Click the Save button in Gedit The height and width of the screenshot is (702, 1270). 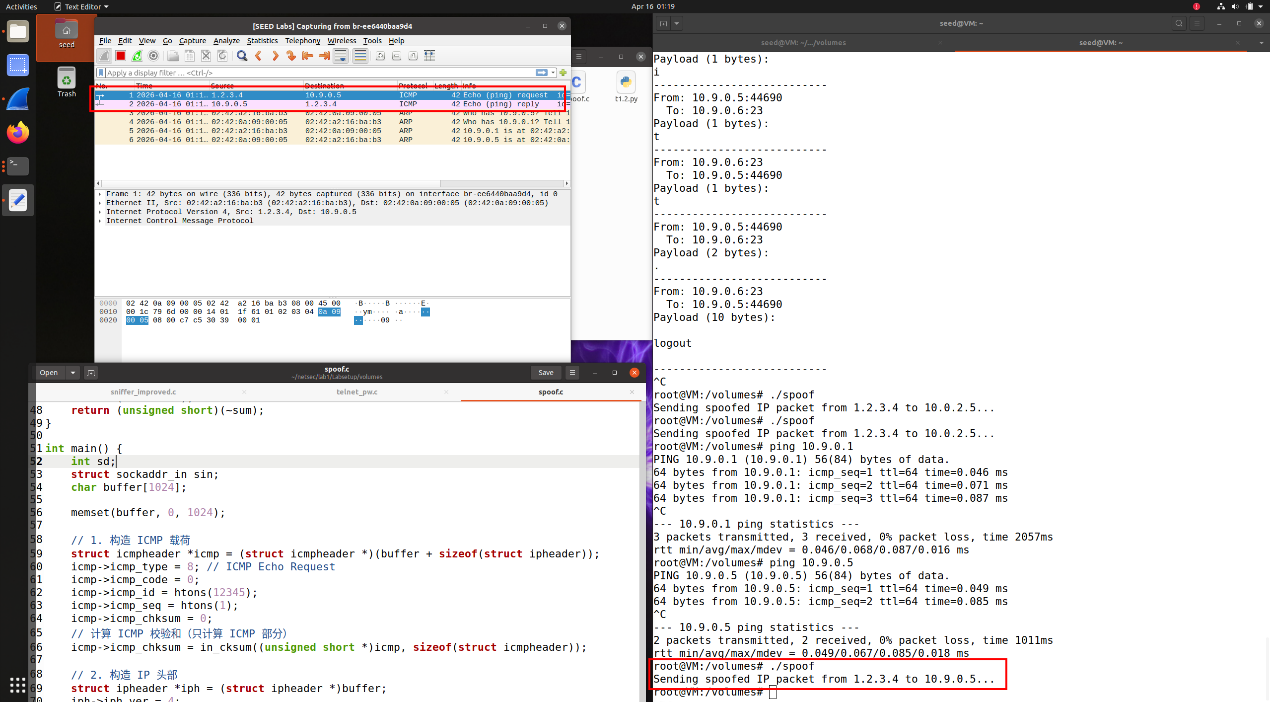(x=546, y=372)
